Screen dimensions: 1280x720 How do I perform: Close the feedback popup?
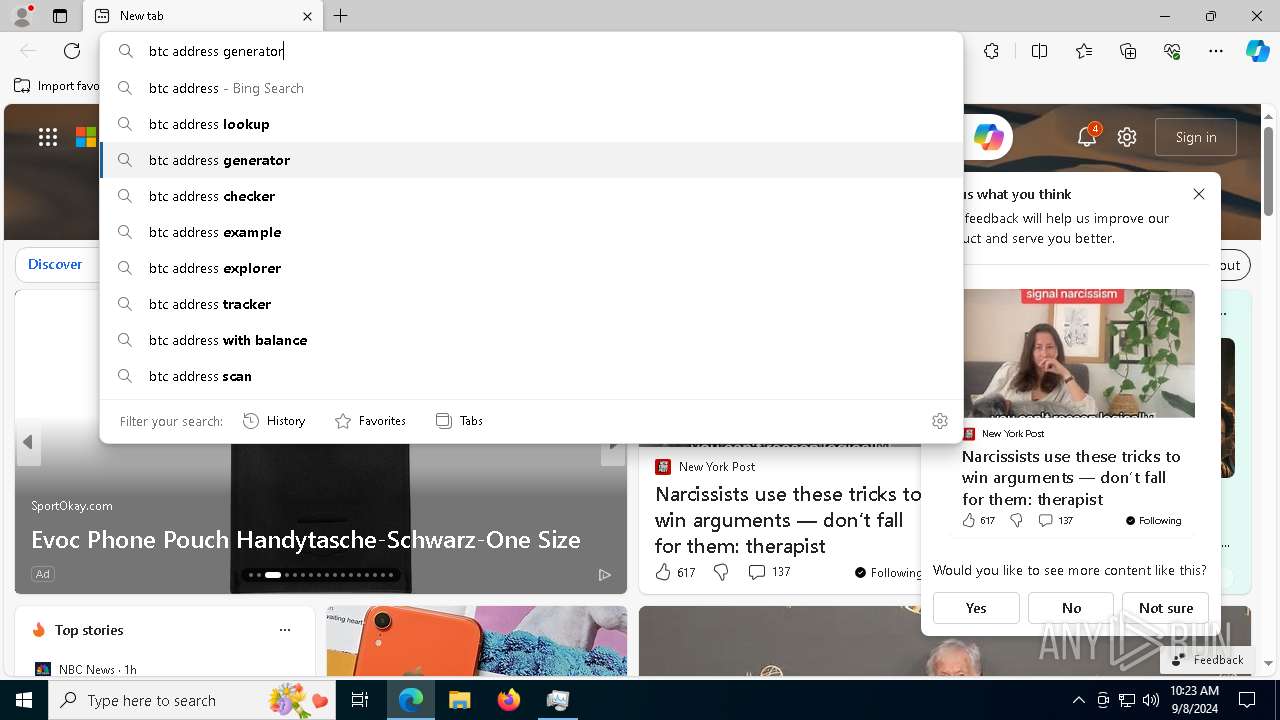(x=1199, y=194)
